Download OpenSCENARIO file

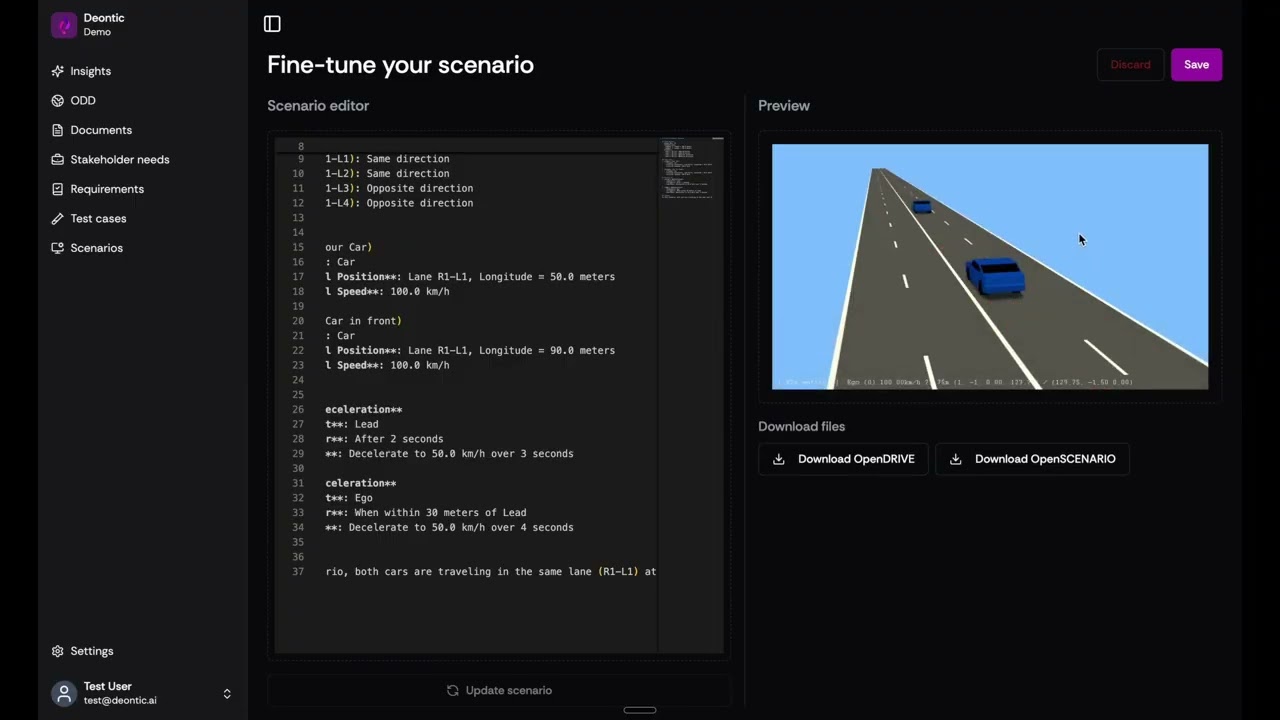1032,459
